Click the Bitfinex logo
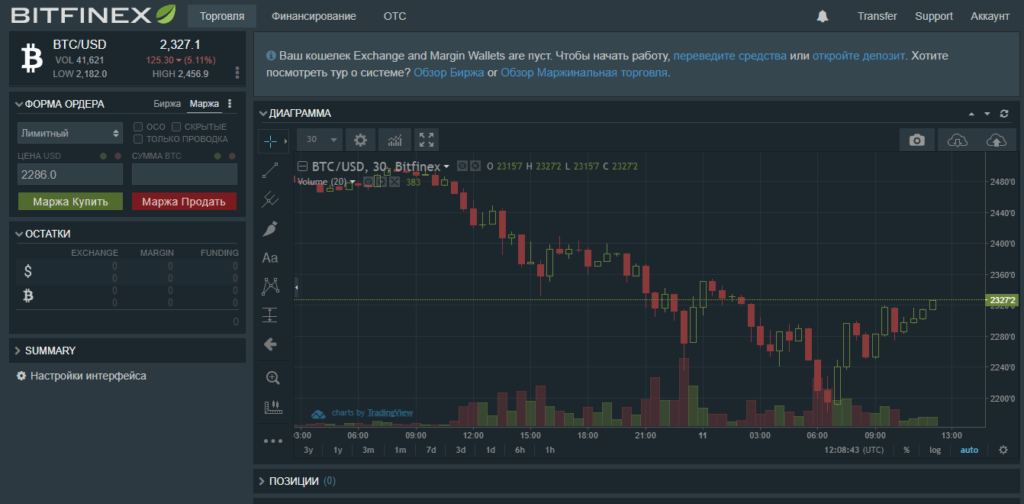 93,14
